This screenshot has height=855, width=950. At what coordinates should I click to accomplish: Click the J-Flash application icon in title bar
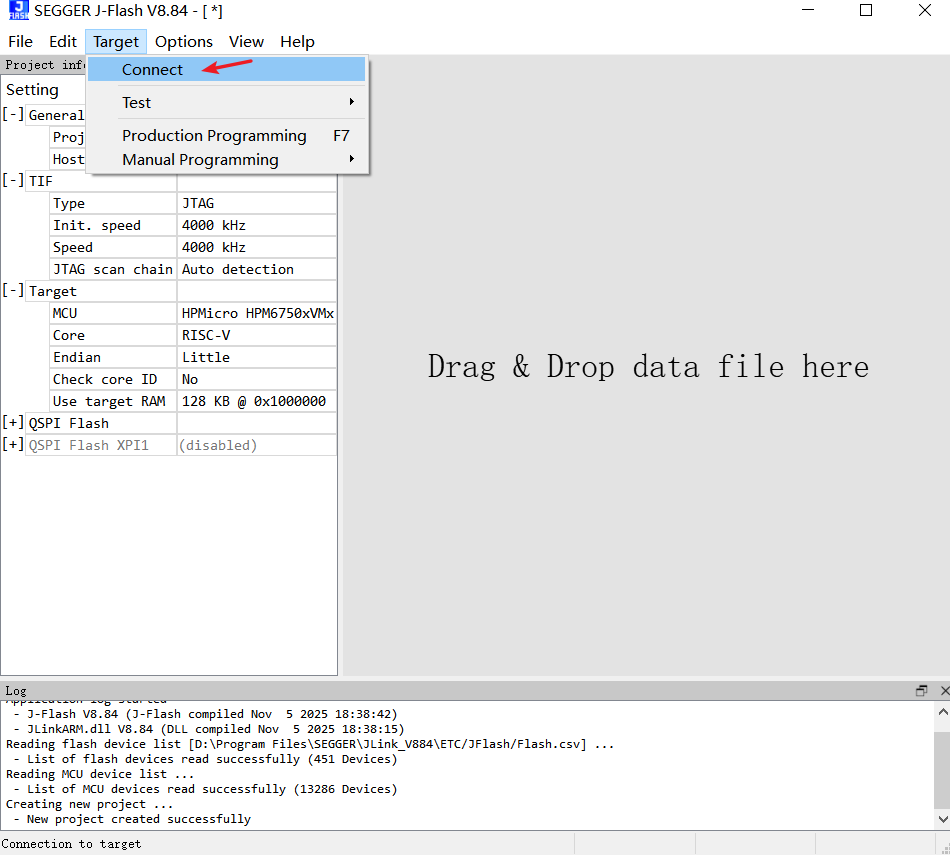click(19, 10)
